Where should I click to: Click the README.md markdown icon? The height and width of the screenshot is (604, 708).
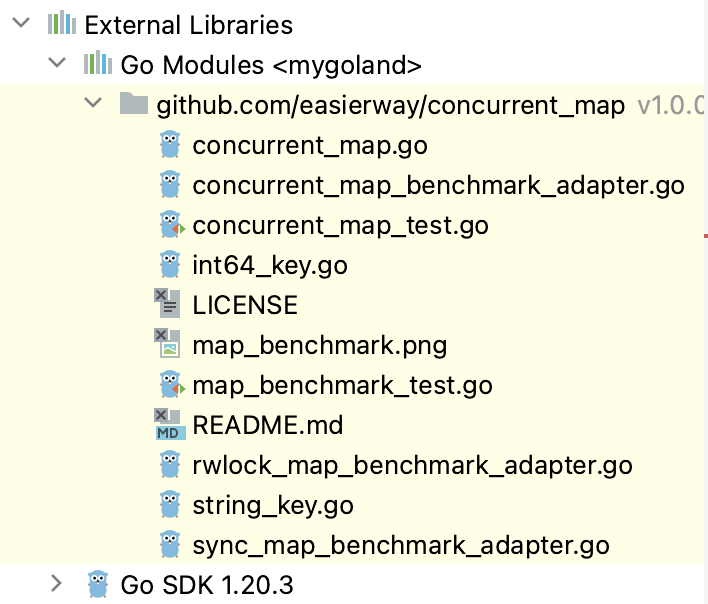(x=170, y=424)
